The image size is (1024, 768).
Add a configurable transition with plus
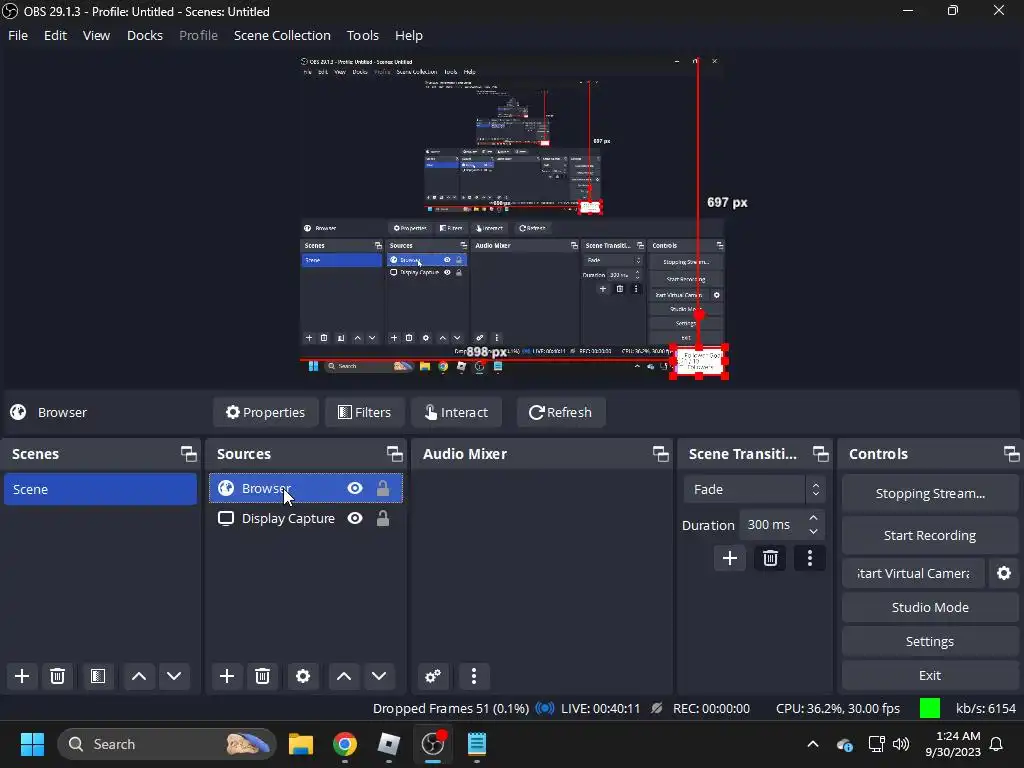coord(729,558)
